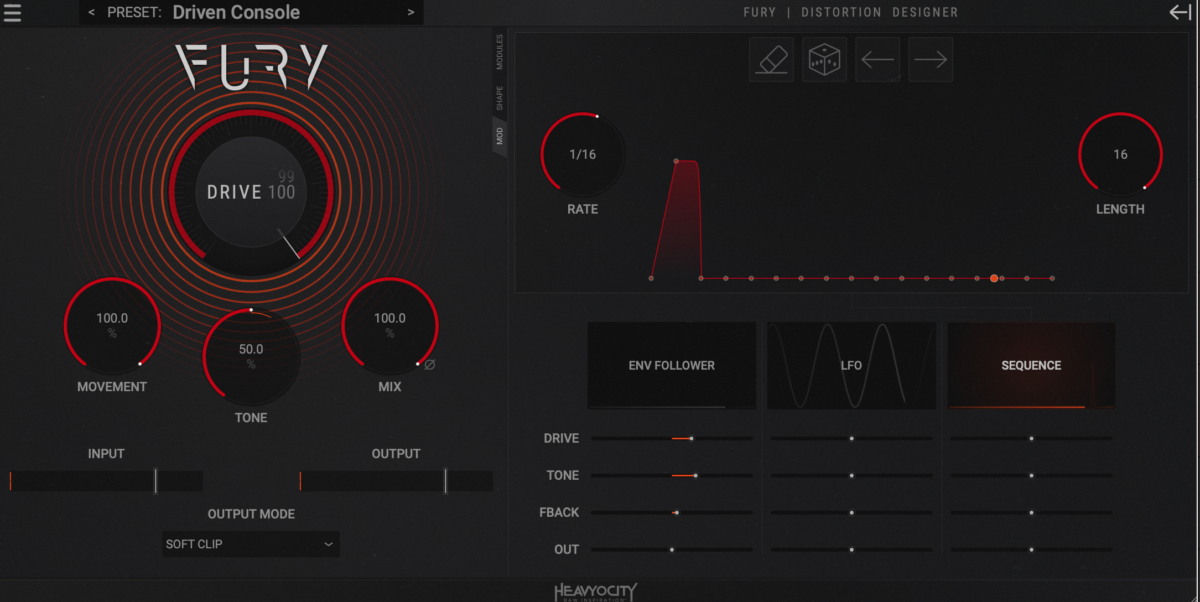The width and height of the screenshot is (1200, 602).
Task: Click preset name Driven Console
Action: point(236,13)
